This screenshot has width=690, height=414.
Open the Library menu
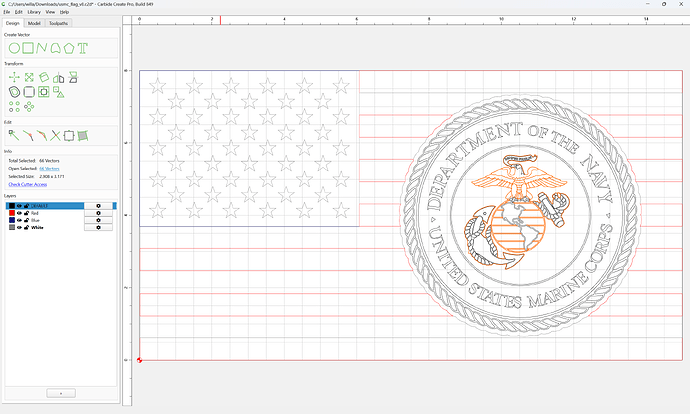tap(34, 12)
